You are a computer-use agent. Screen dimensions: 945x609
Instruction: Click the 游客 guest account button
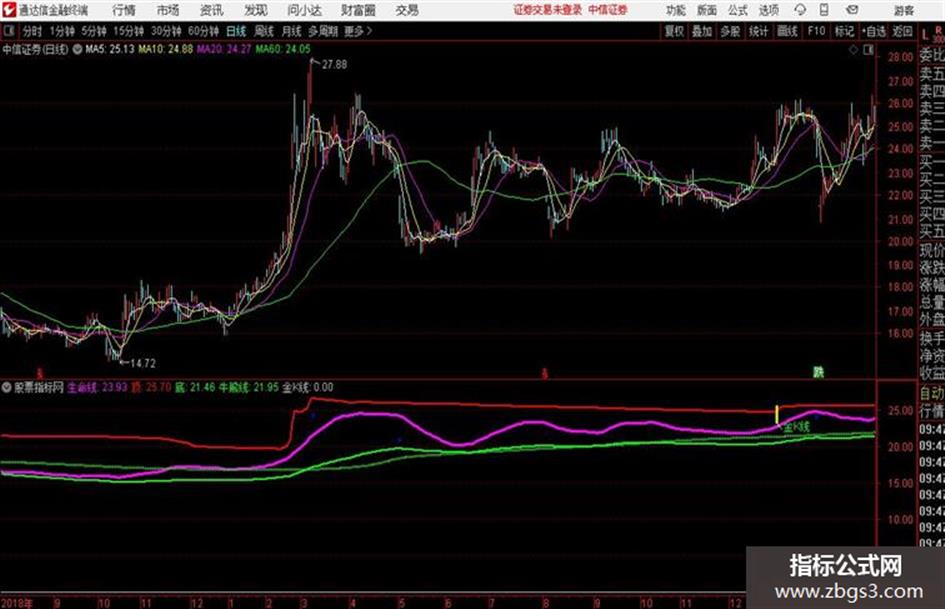904,10
